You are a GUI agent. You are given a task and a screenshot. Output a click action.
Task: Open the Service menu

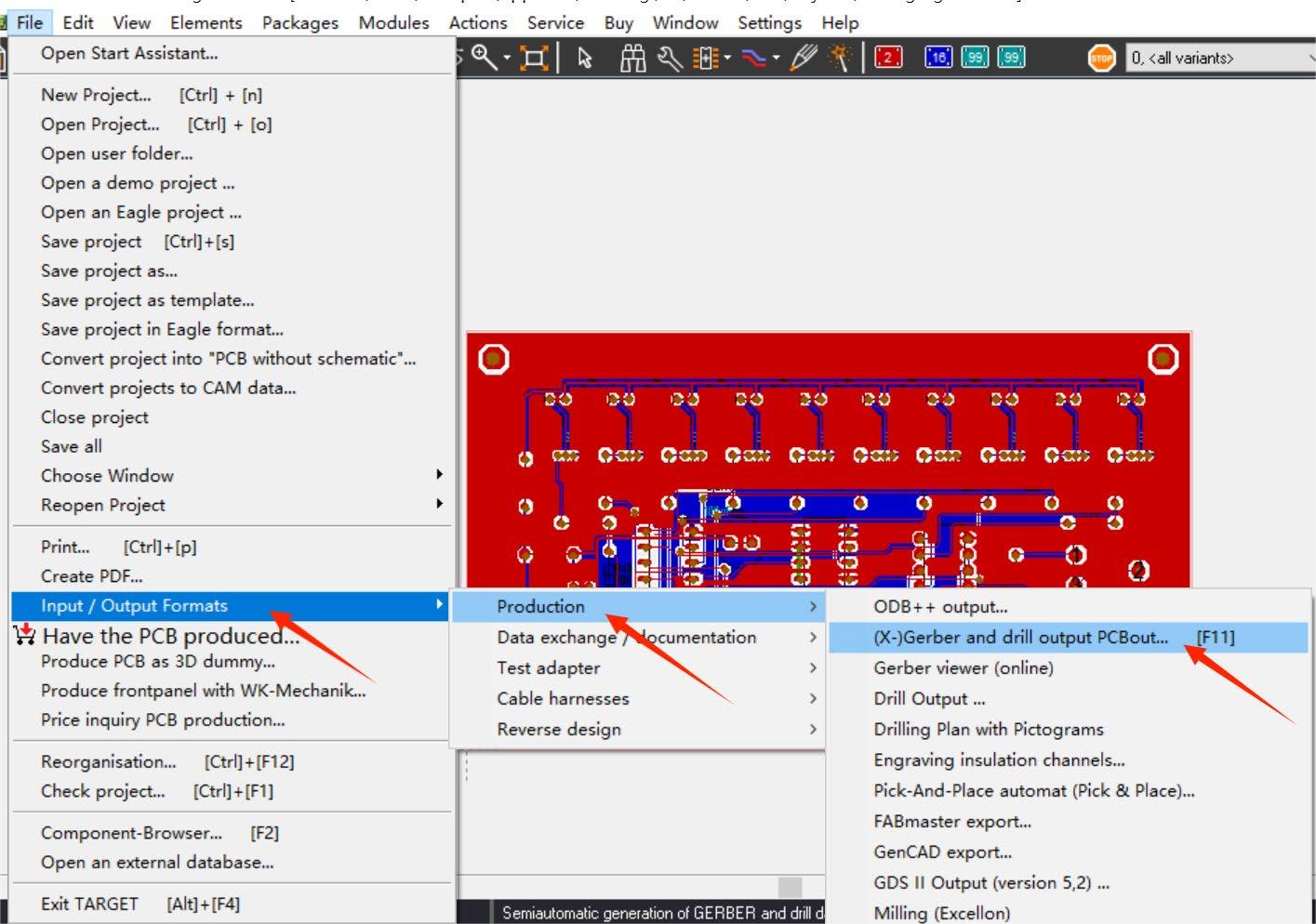pos(556,22)
